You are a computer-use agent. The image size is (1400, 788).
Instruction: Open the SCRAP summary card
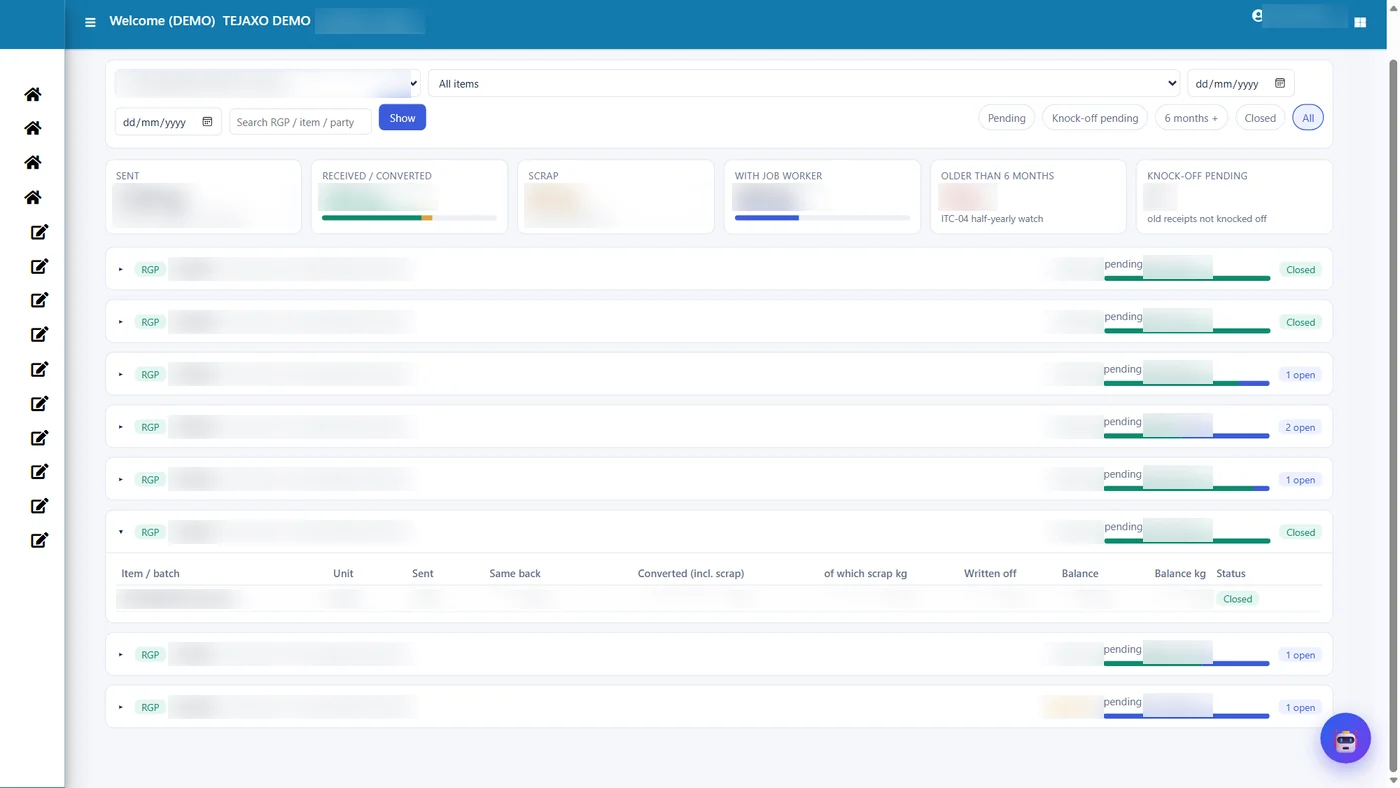(x=616, y=197)
